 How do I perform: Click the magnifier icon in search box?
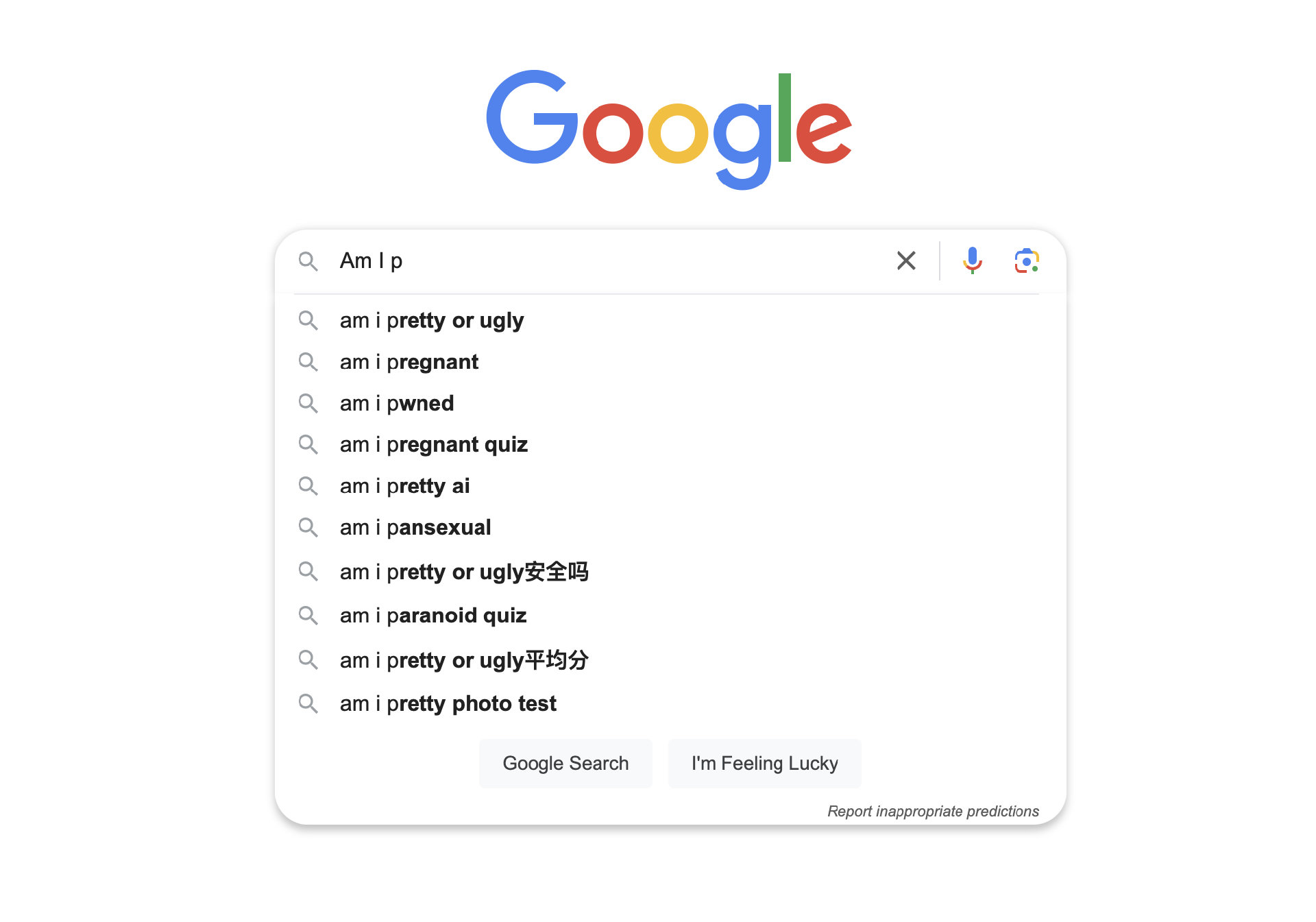(x=308, y=261)
